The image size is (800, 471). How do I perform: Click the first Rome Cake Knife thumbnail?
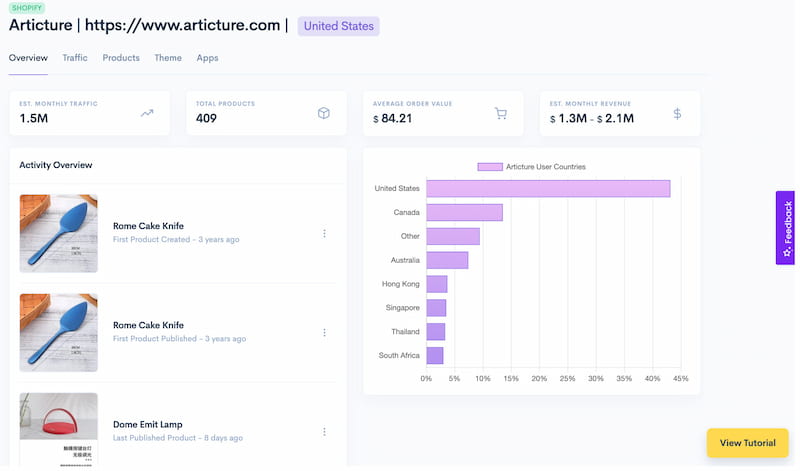pos(59,233)
